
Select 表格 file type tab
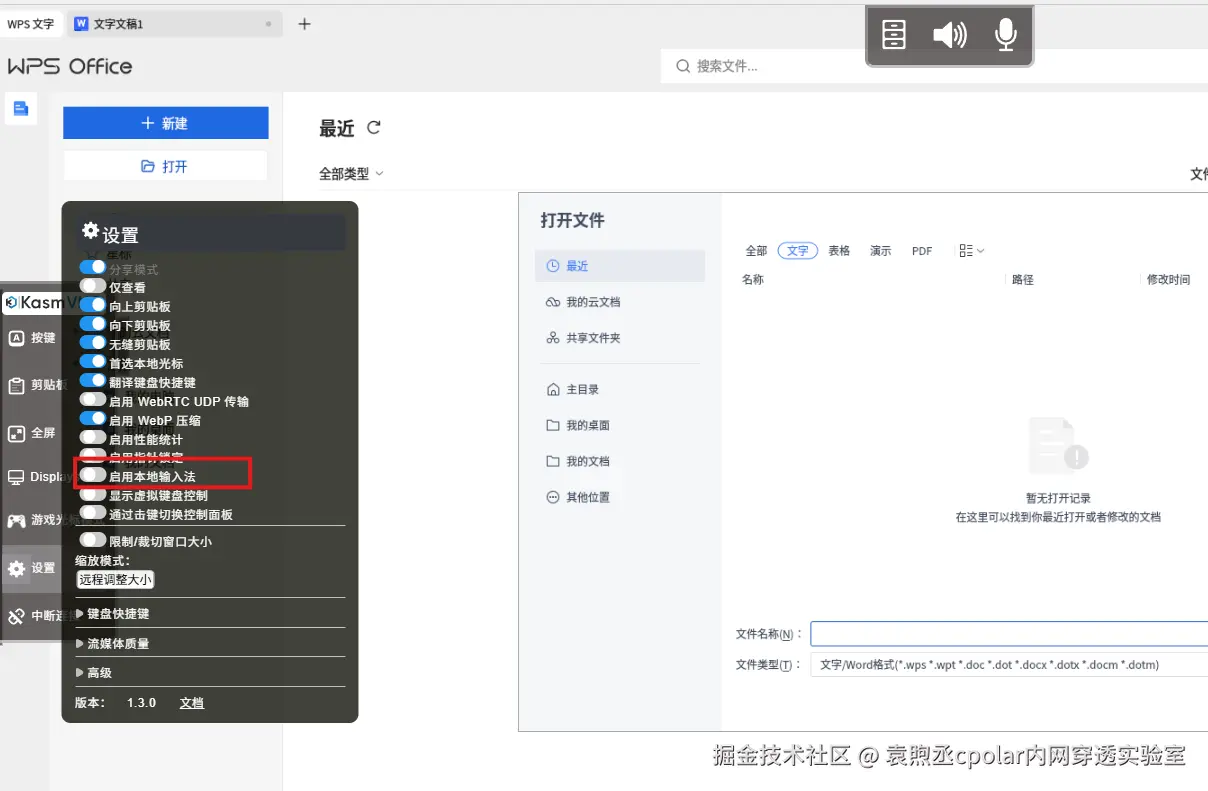(839, 251)
